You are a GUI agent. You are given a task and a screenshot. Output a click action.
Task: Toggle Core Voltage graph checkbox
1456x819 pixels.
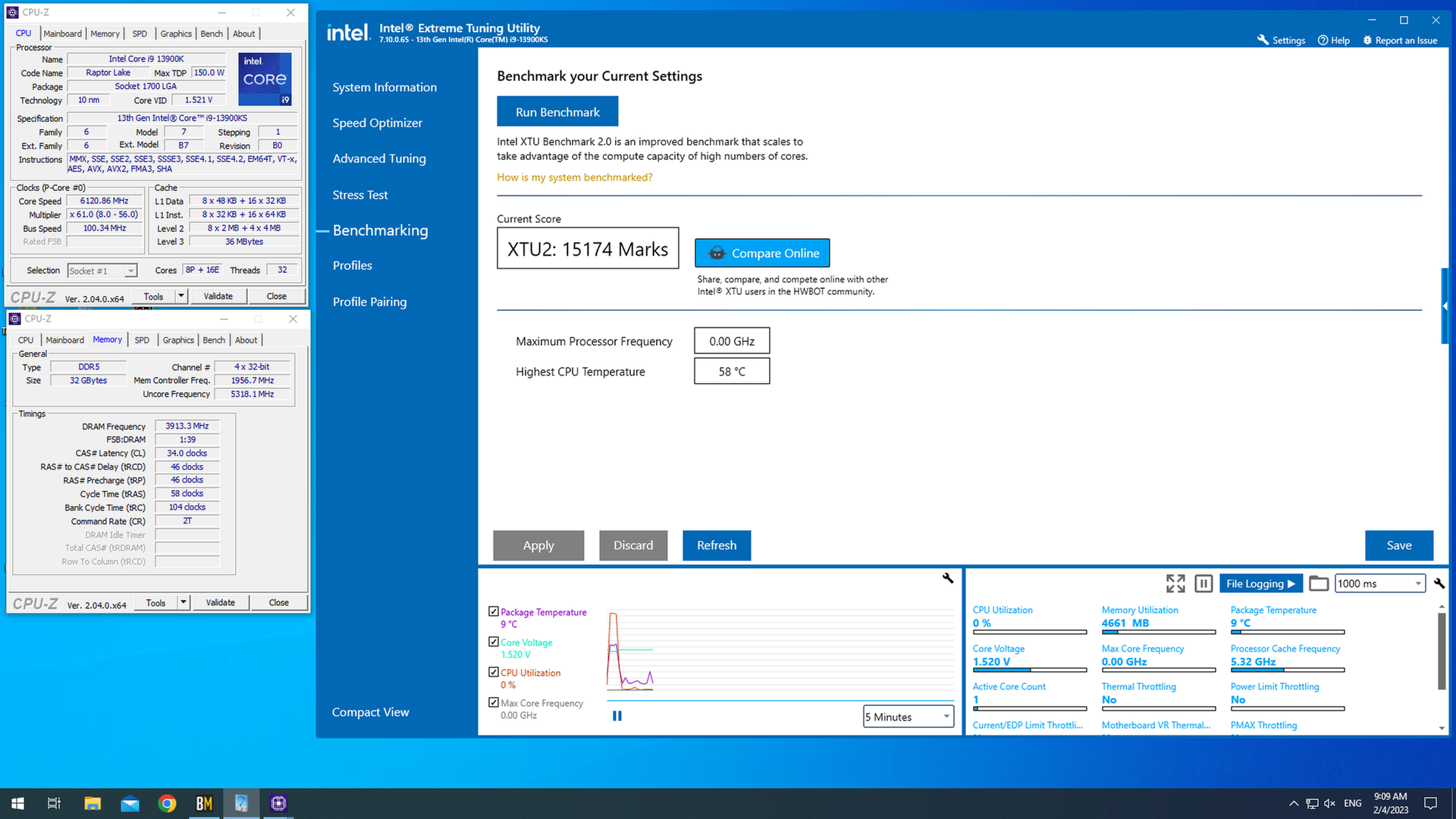pos(494,642)
